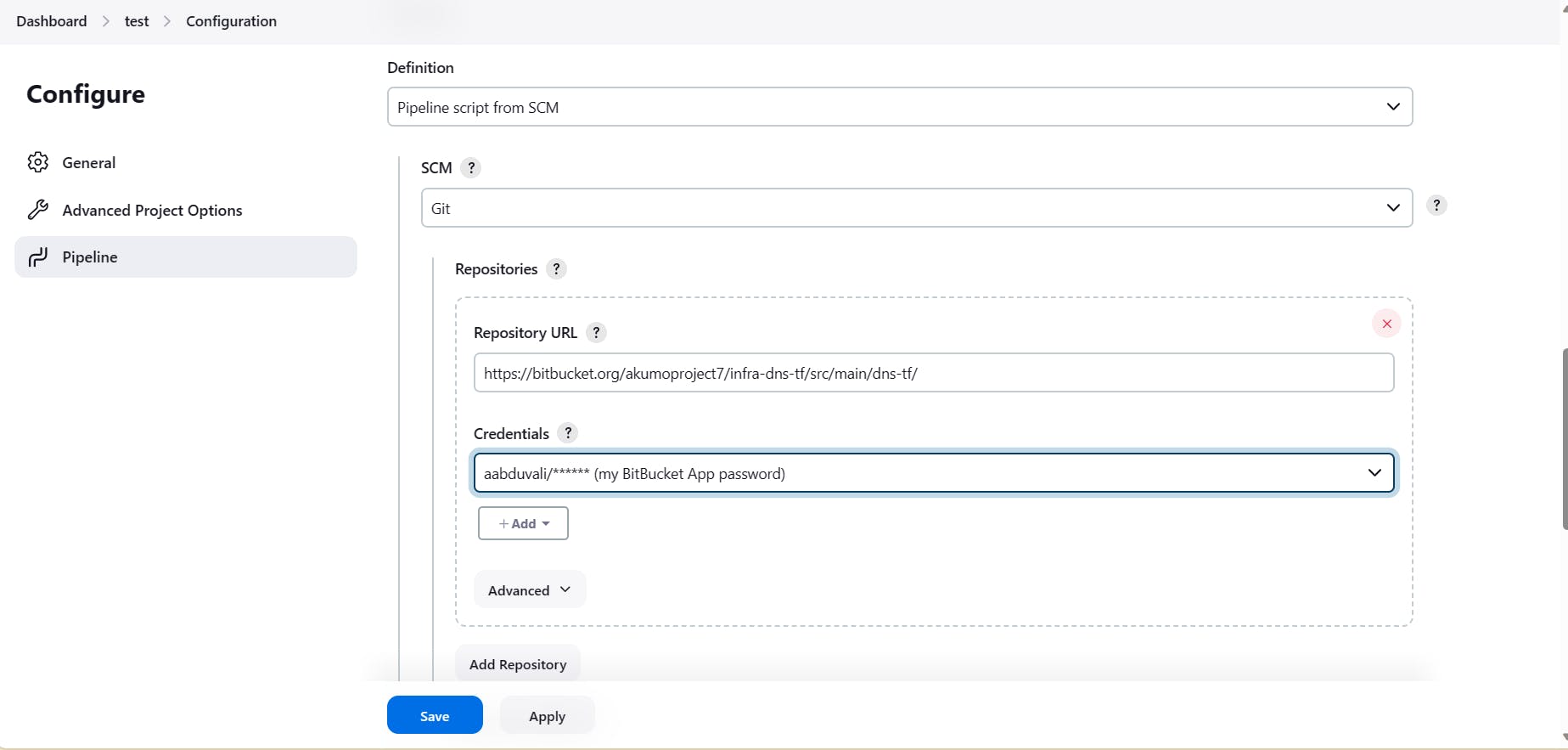Open help for the SCM label

[471, 167]
